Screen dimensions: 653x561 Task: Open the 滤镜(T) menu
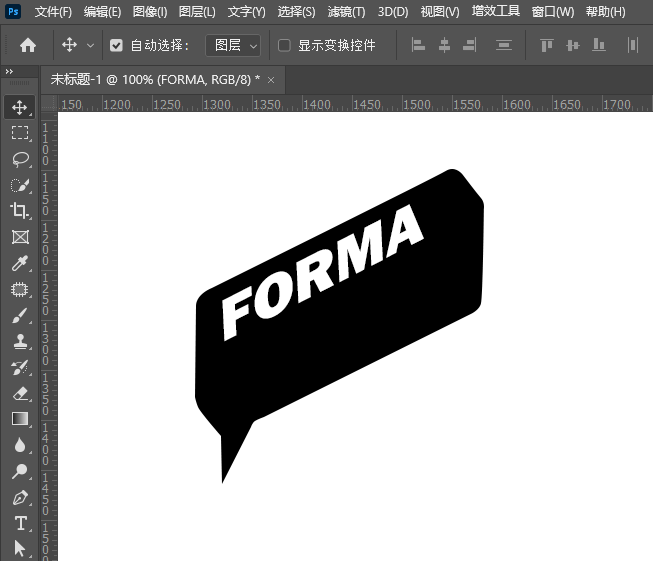click(346, 12)
